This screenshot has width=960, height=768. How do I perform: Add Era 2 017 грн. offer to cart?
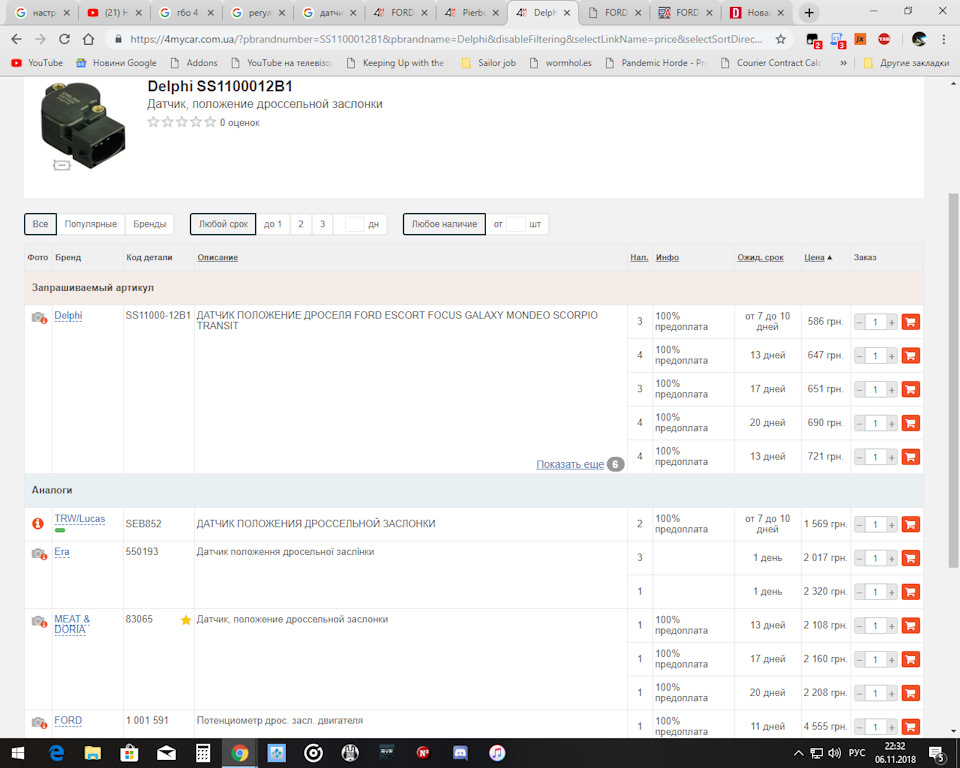tap(910, 558)
